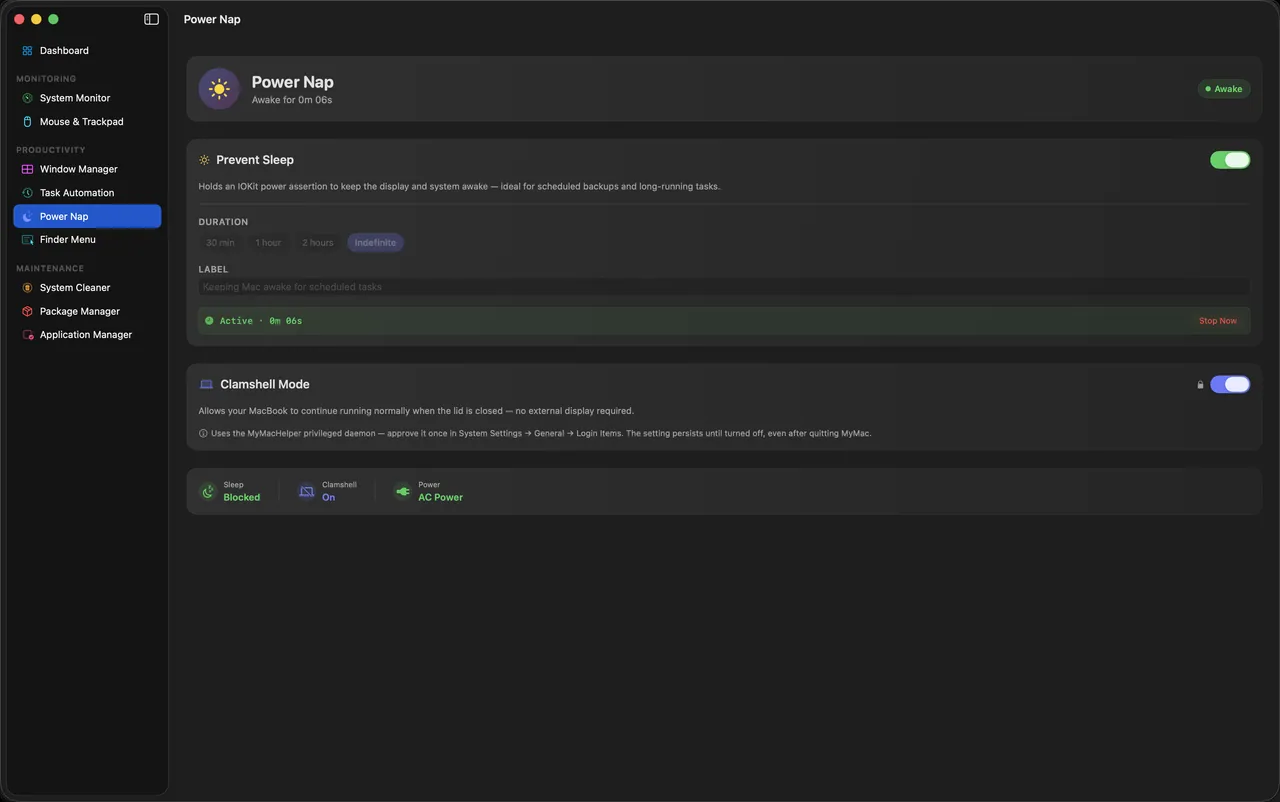Click the large sun icon in Power Nap header

pyautogui.click(x=219, y=89)
